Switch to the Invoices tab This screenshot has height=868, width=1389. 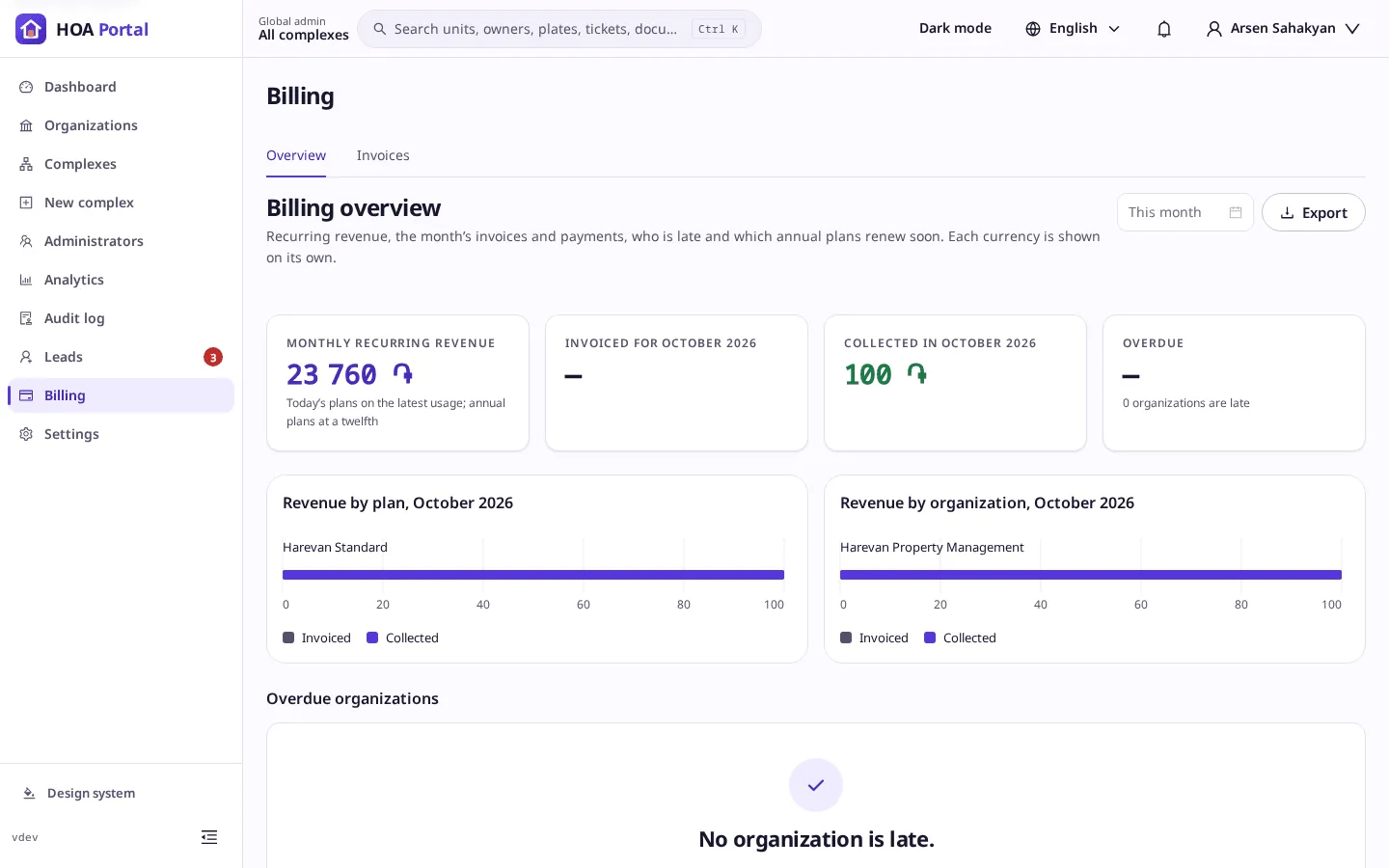point(383,155)
